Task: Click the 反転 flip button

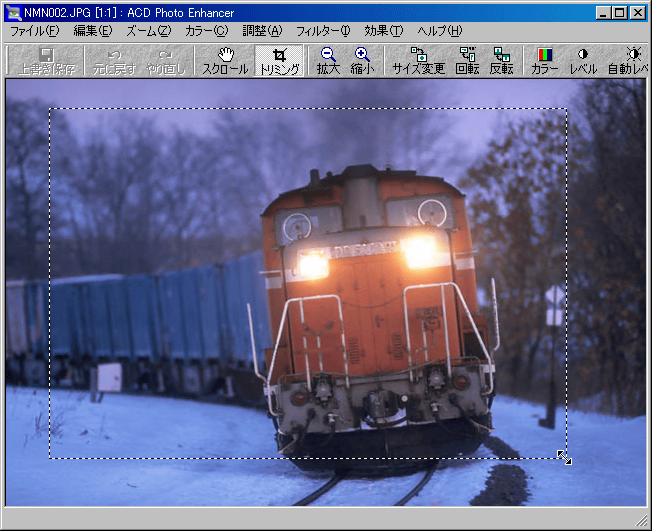Action: pyautogui.click(x=501, y=61)
